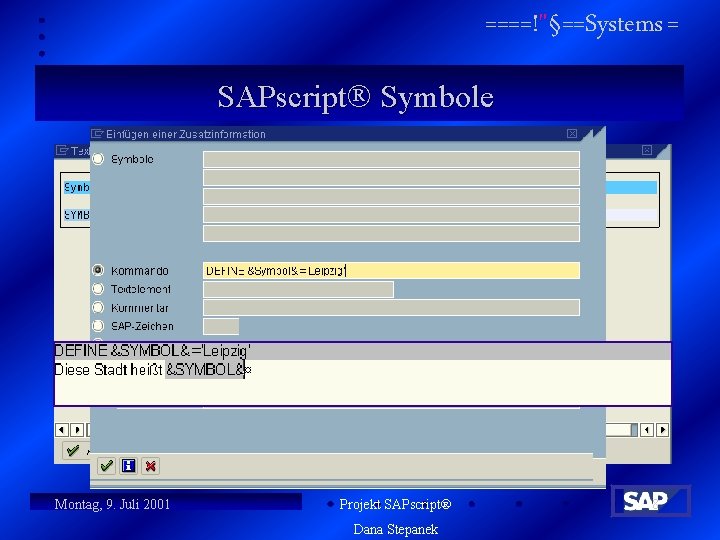Click the date Montag, 9. Juli 2001
The width and height of the screenshot is (720, 540).
tap(112, 504)
